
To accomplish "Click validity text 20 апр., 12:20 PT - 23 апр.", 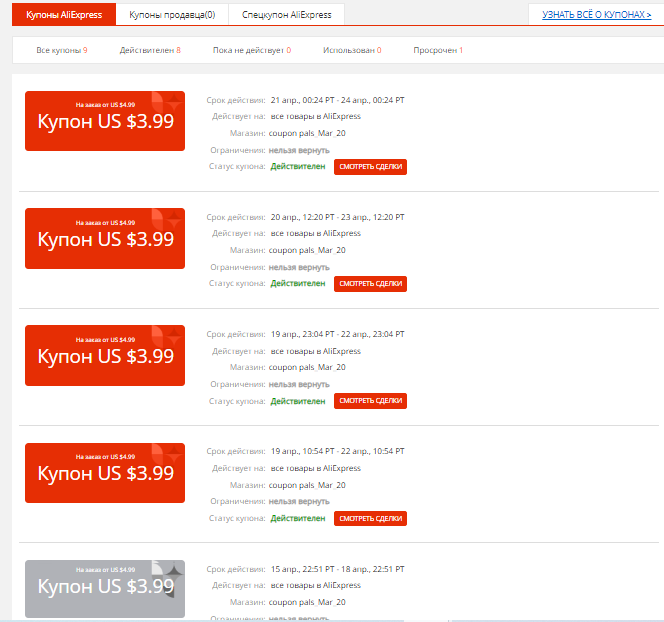I will pos(338,217).
